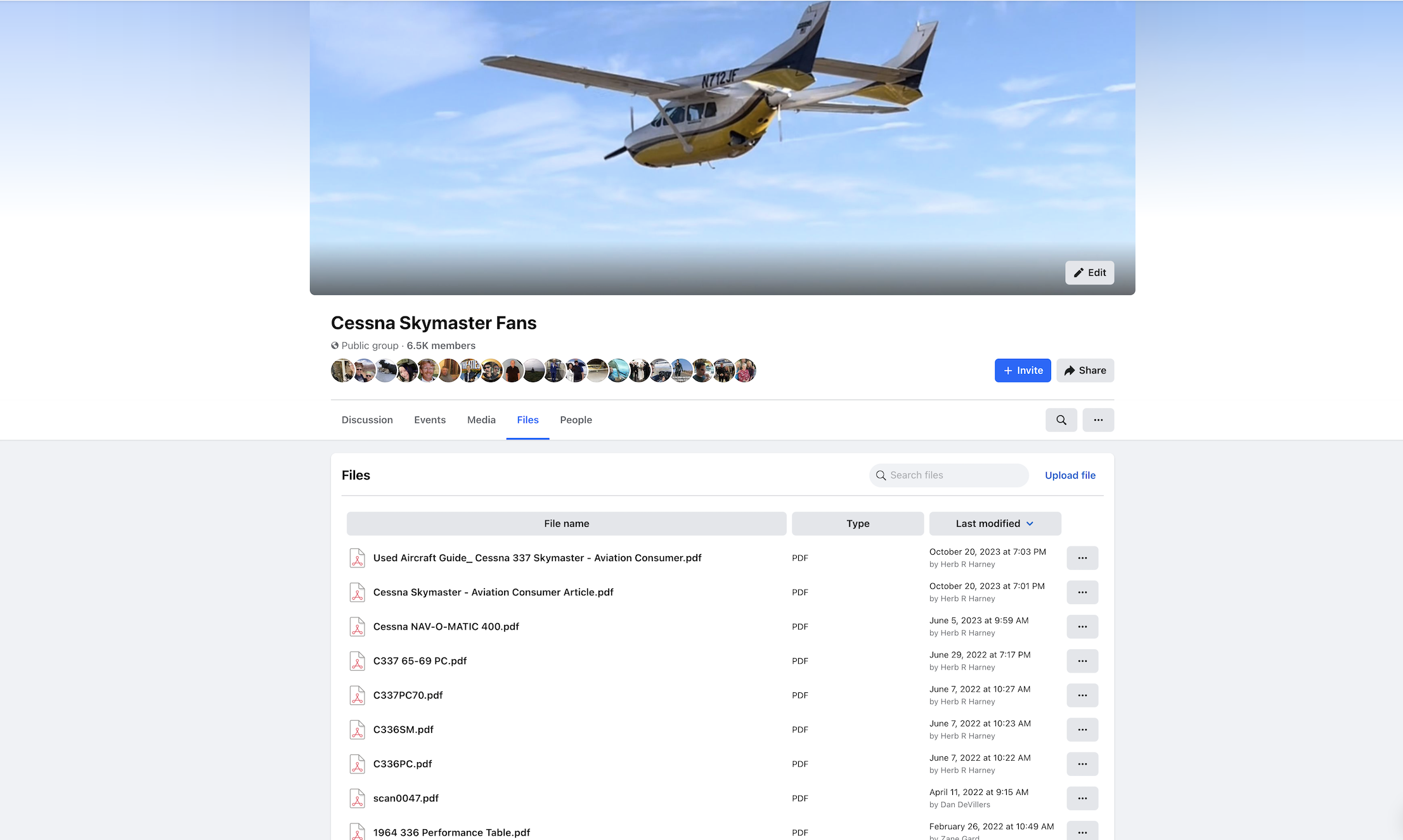Viewport: 1403px width, 840px height.
Task: Open options for Cessna NAV-O-MATIC 400.pdf
Action: pyautogui.click(x=1082, y=626)
